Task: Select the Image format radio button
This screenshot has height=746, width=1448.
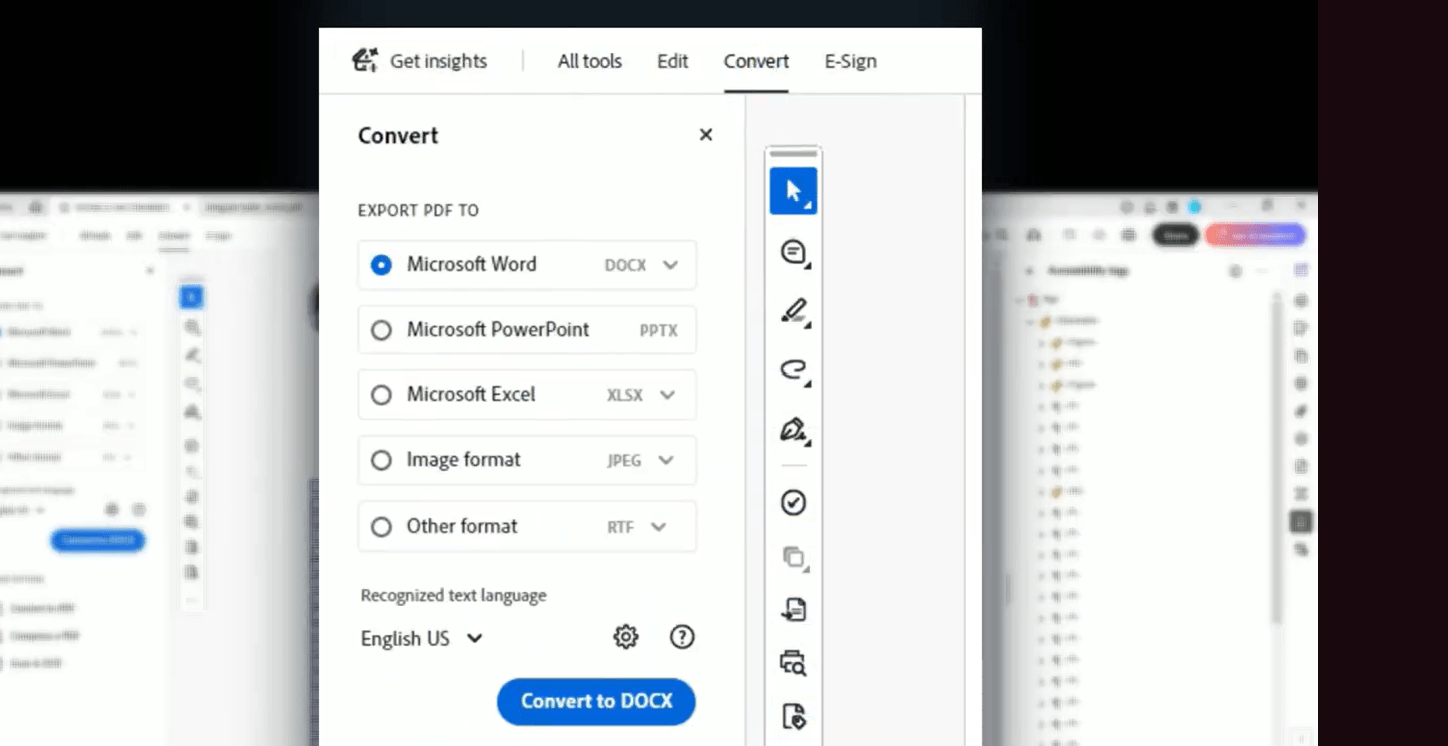Action: [x=381, y=461]
